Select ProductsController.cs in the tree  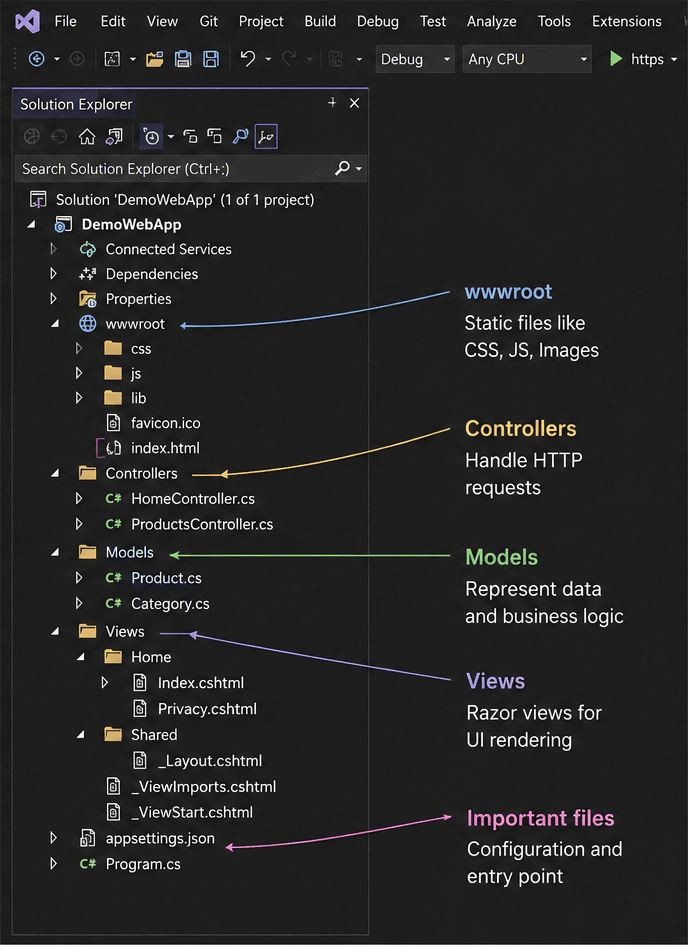click(x=202, y=524)
